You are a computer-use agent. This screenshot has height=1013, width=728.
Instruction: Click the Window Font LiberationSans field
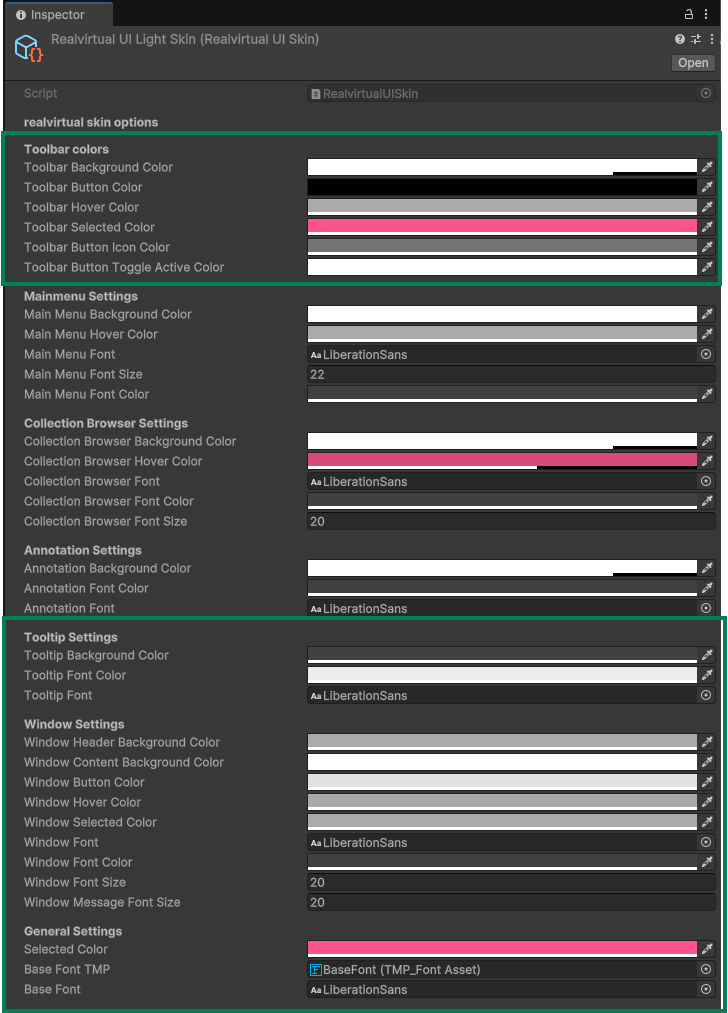[501, 842]
